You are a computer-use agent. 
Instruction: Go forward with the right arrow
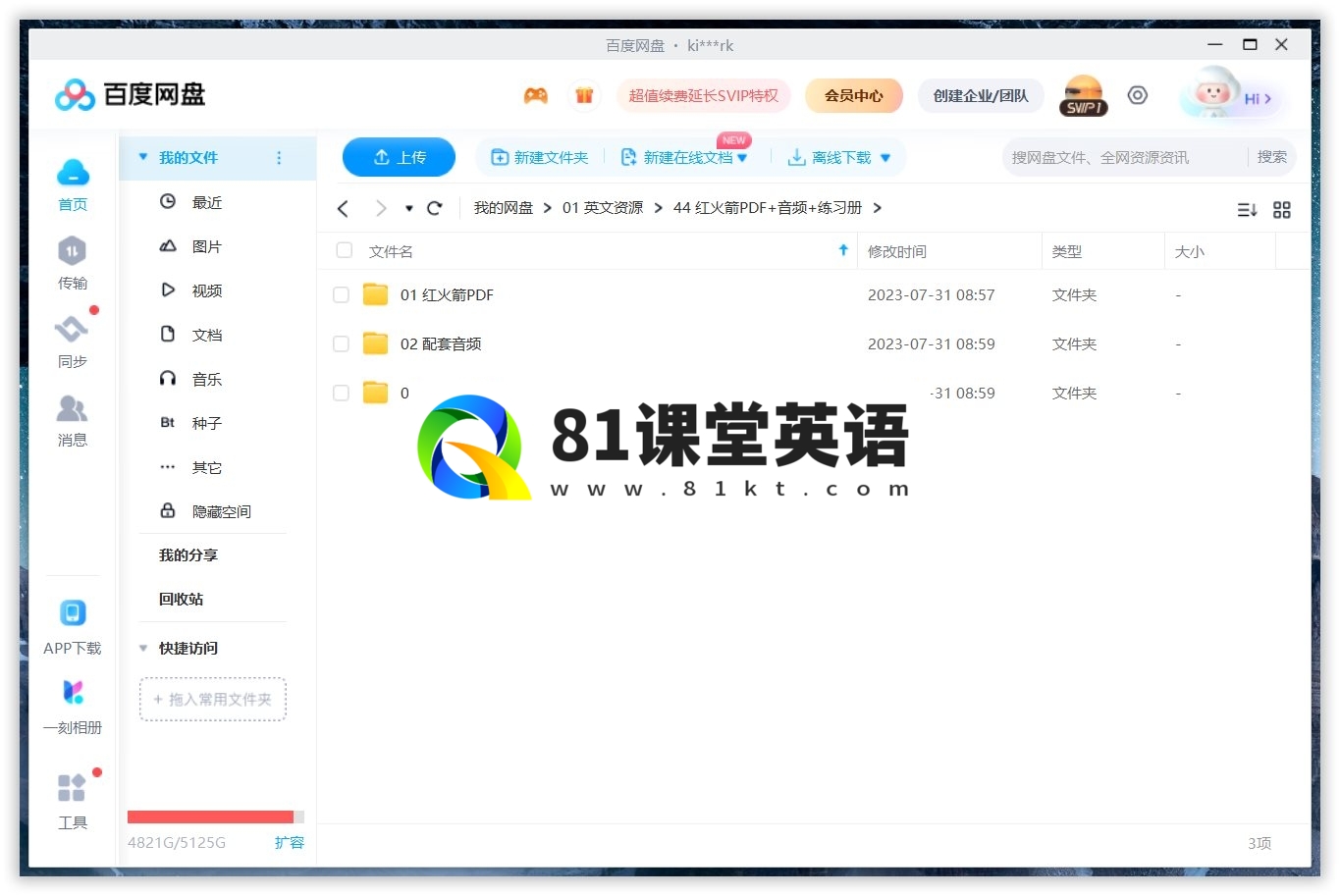point(381,208)
